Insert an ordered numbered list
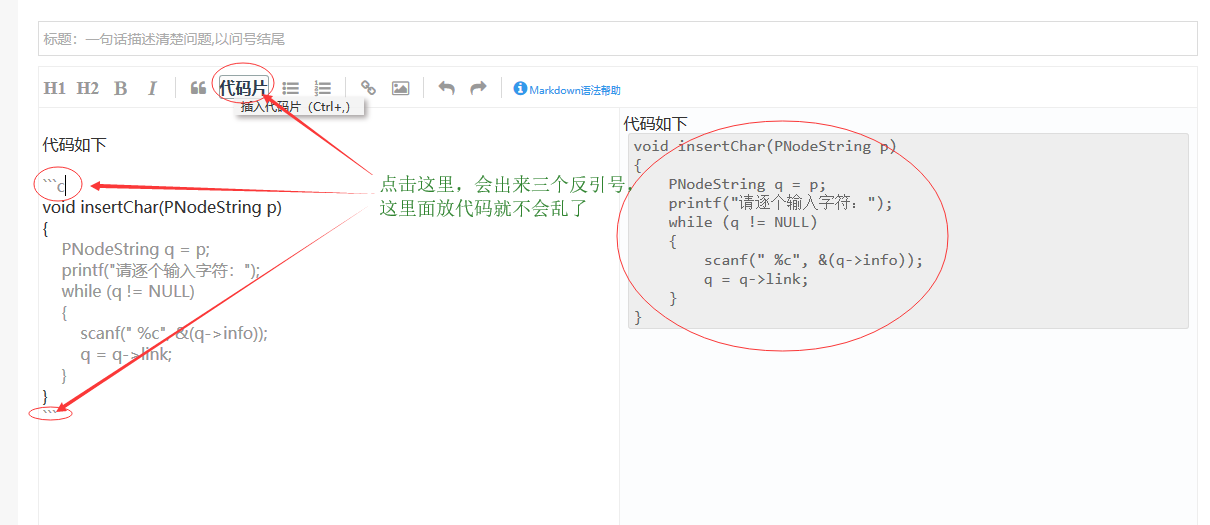 (322, 88)
